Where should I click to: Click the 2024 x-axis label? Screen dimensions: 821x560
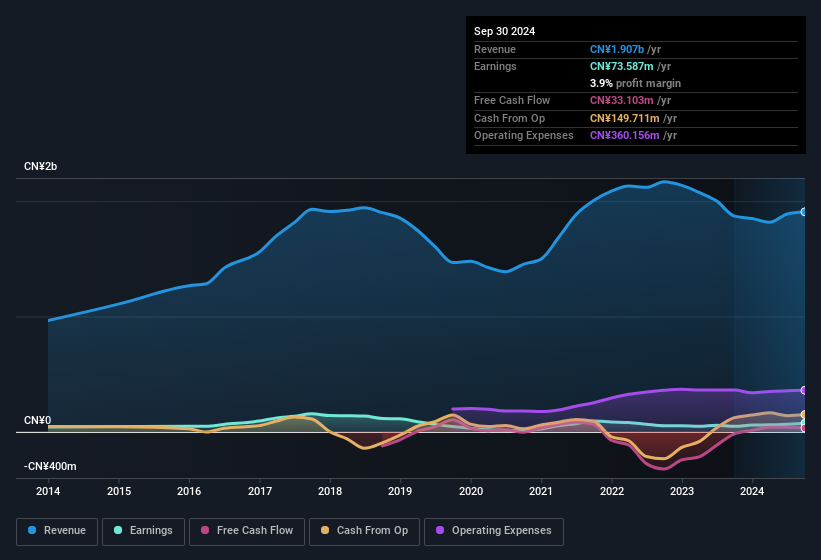click(x=752, y=491)
